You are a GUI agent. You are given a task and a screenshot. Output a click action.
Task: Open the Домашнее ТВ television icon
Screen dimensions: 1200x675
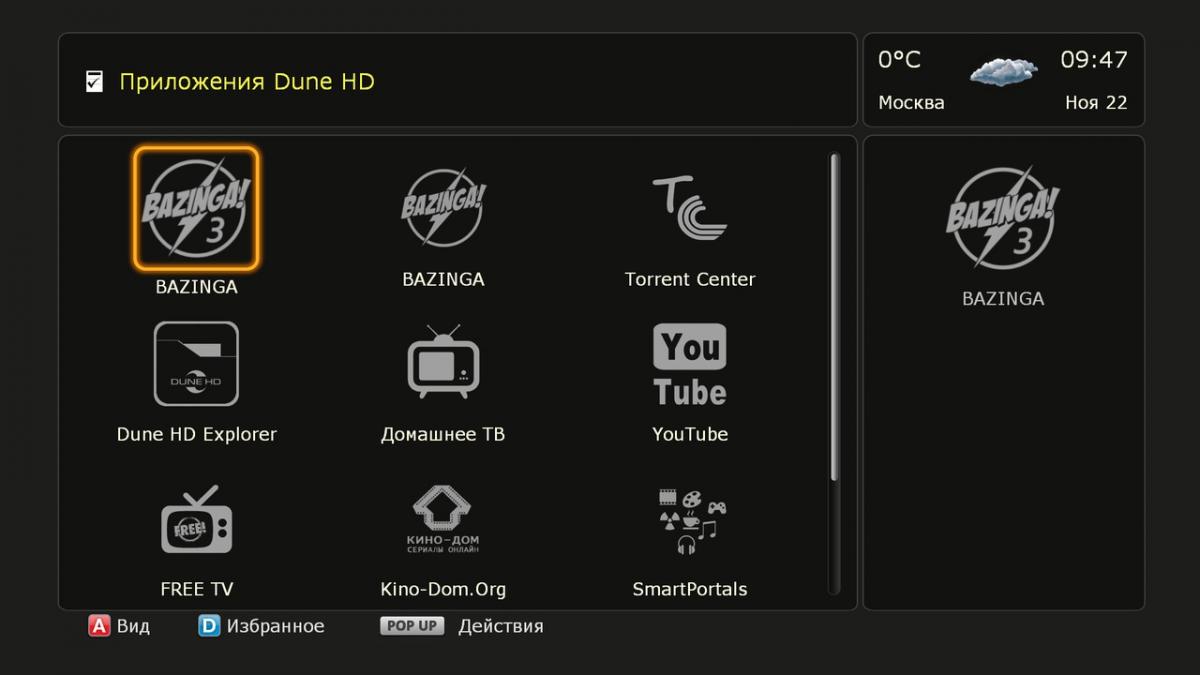pos(443,362)
